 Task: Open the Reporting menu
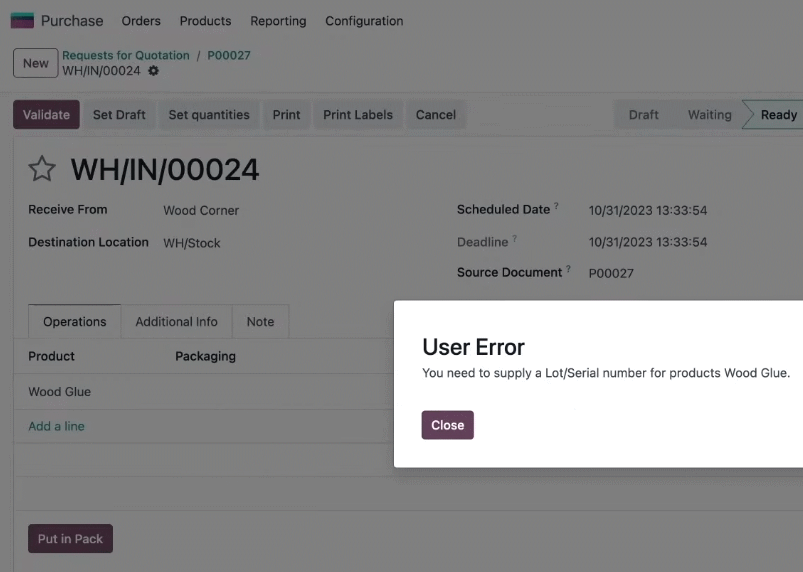[278, 21]
